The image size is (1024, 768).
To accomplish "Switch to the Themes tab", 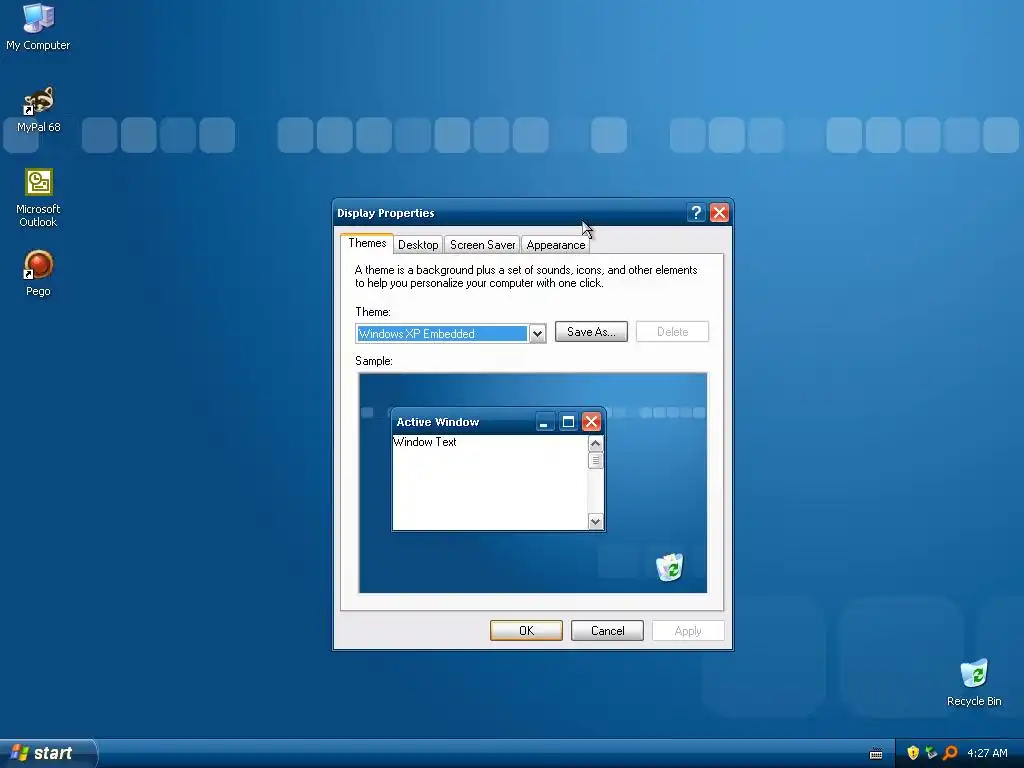I will pyautogui.click(x=367, y=243).
